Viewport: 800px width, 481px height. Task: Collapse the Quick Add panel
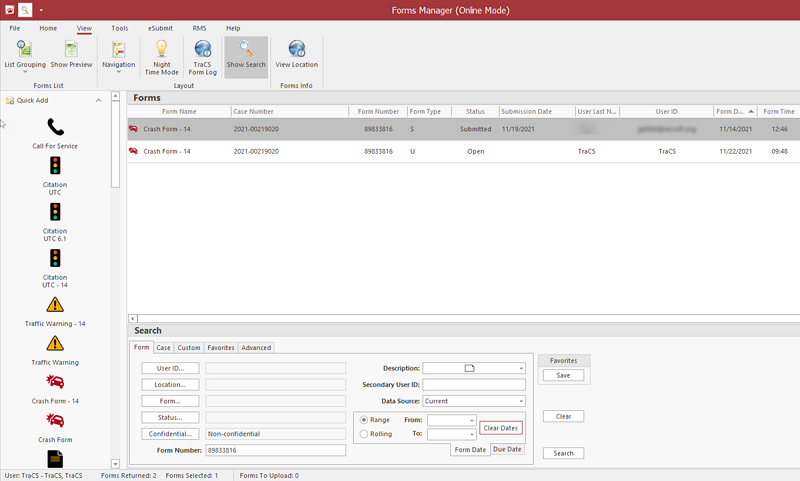click(98, 101)
